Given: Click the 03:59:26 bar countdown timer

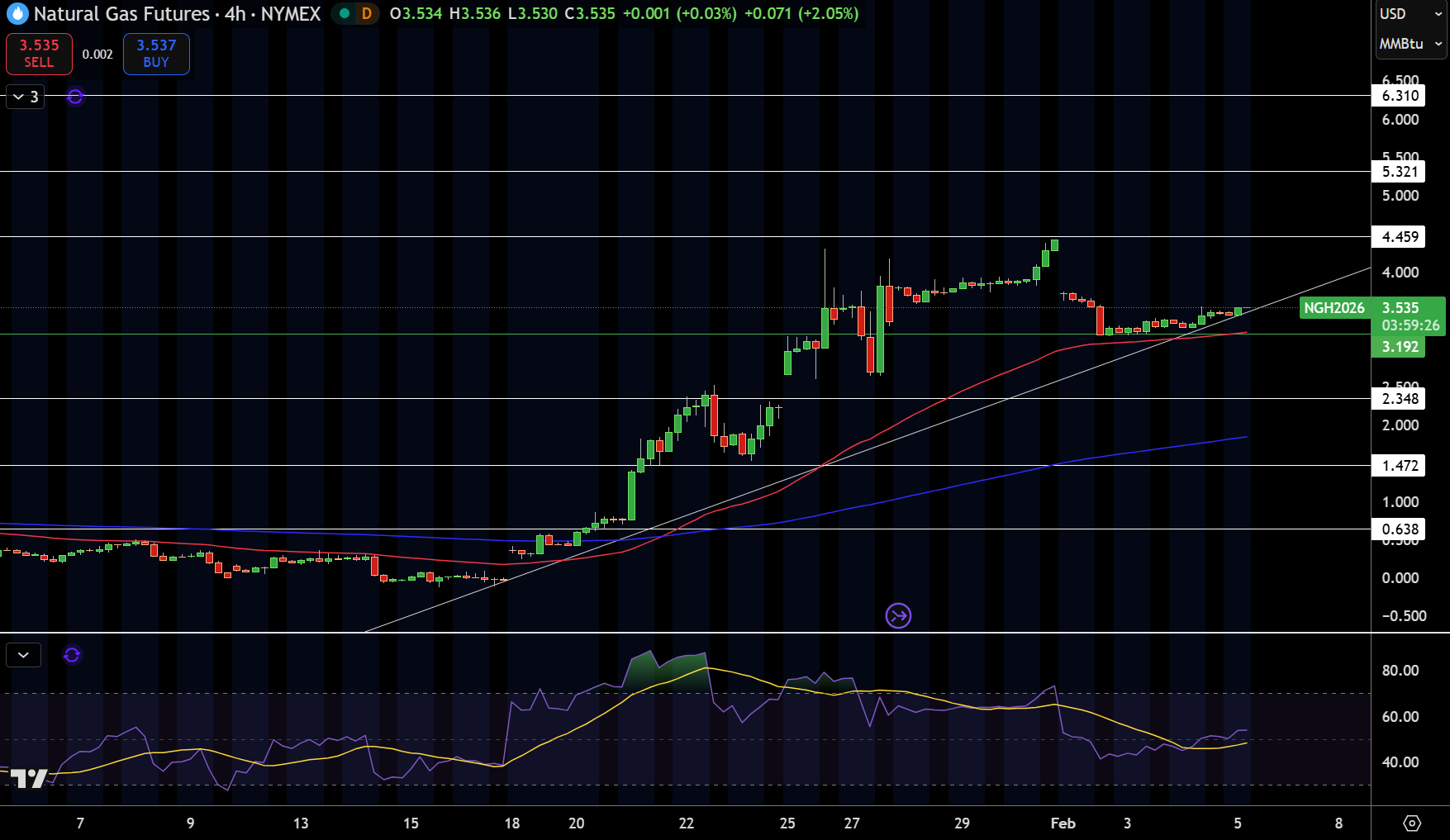Looking at the screenshot, I should pos(1410,326).
